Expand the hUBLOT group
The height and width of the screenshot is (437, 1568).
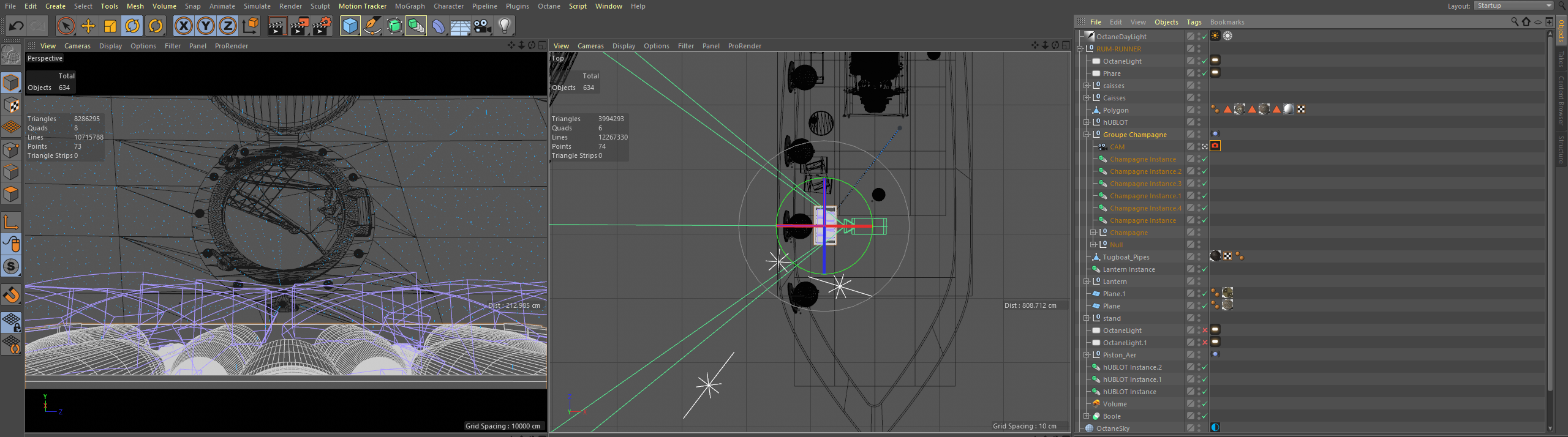pyautogui.click(x=1087, y=122)
